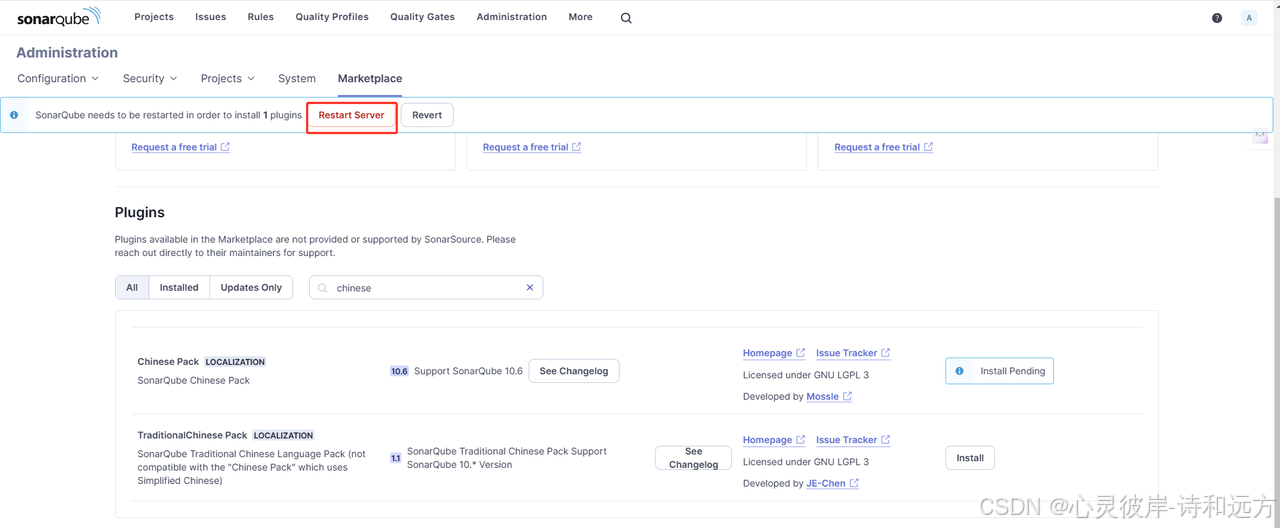Go to Quality Profiles
Screen dimensions: 1280x528
(x=332, y=17)
